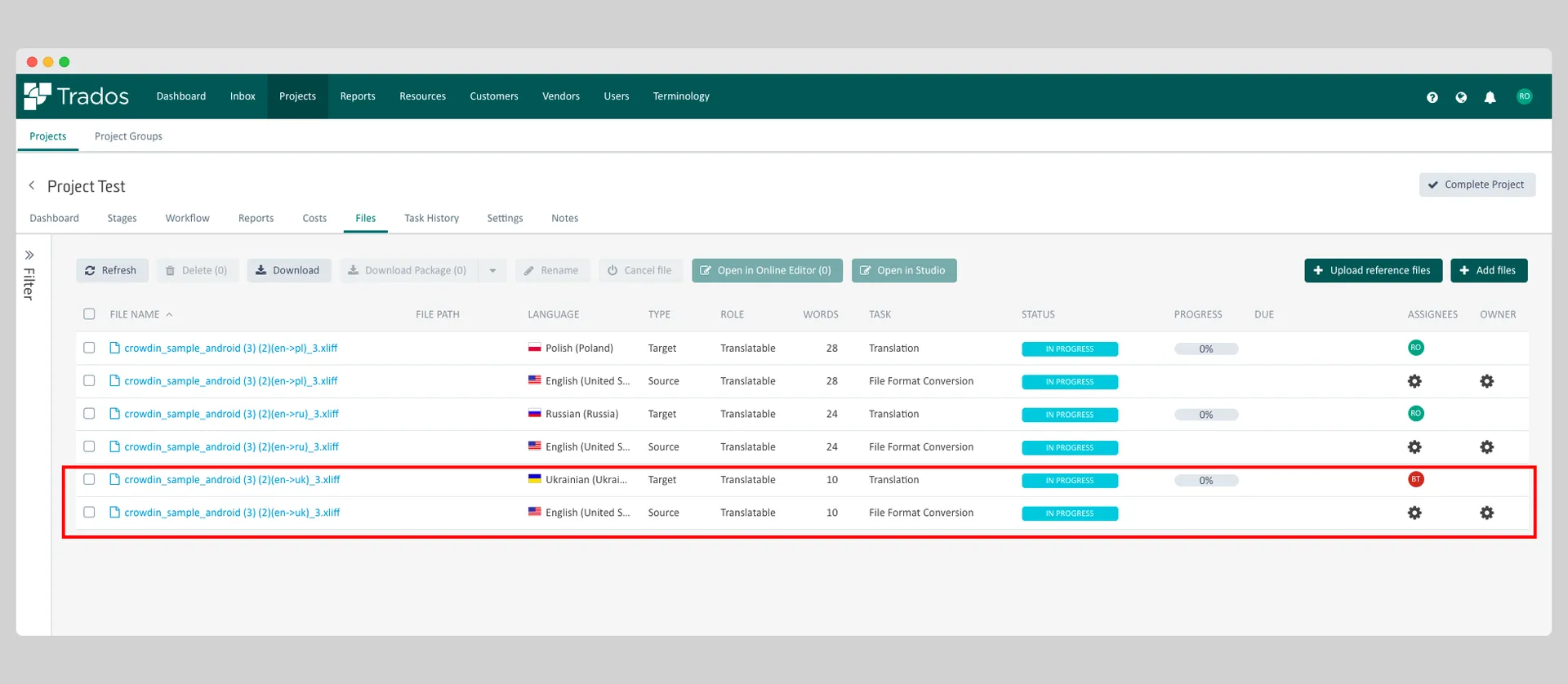Click assignees gear icon in (en->ru) source row
This screenshot has height=684, width=1568.
click(x=1414, y=447)
